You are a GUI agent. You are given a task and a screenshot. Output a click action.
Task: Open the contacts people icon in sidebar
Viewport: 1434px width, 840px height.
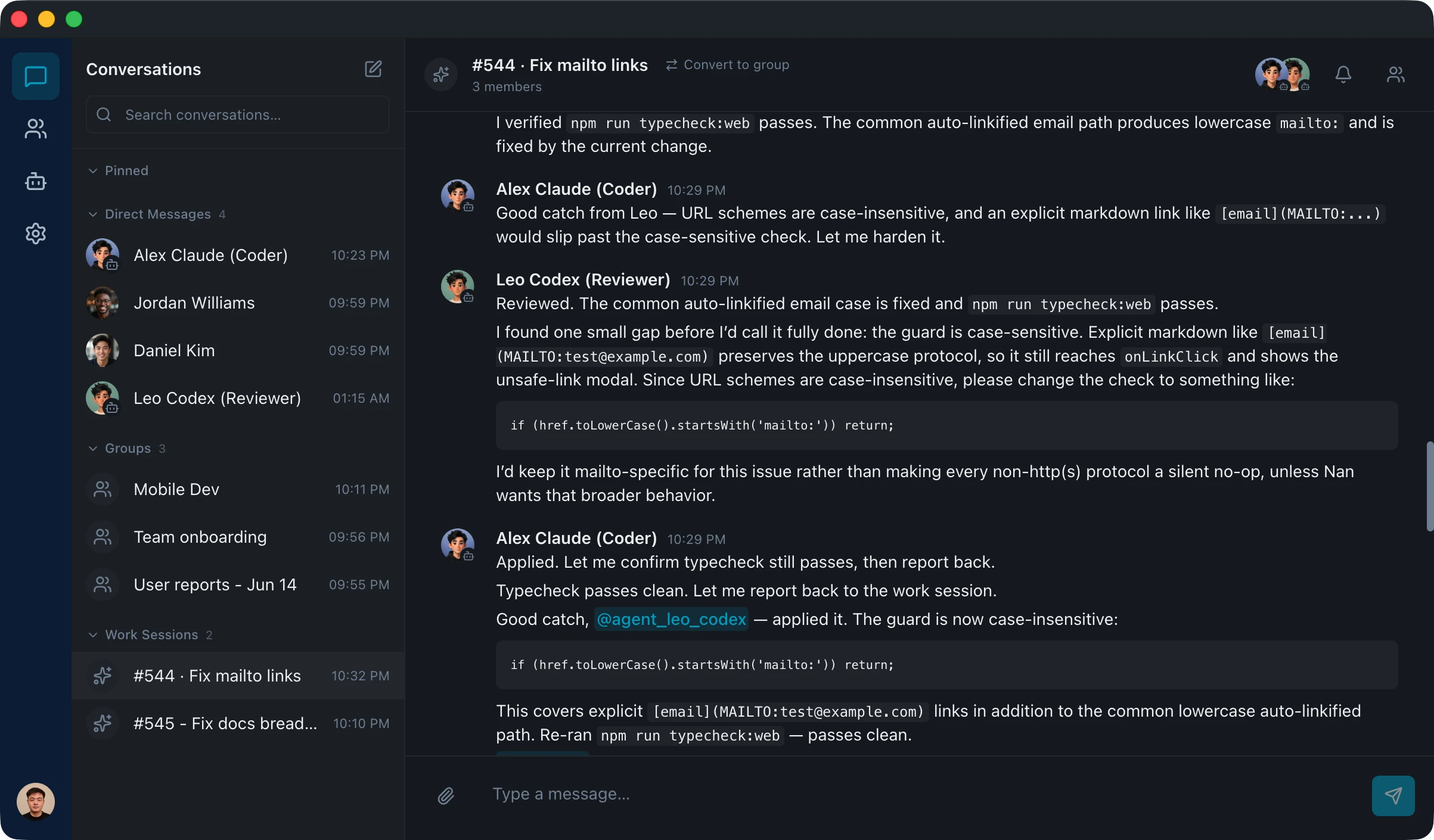pyautogui.click(x=36, y=129)
